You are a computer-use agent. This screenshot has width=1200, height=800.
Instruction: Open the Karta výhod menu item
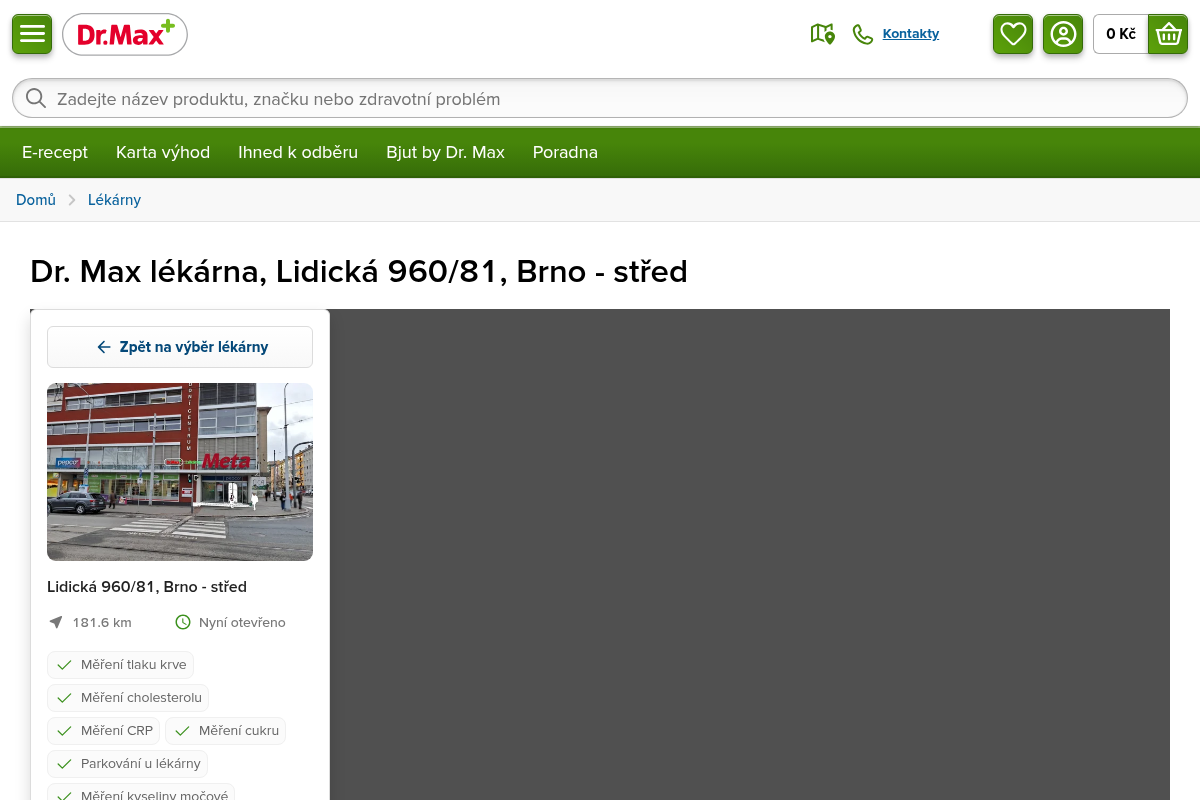[x=163, y=152]
